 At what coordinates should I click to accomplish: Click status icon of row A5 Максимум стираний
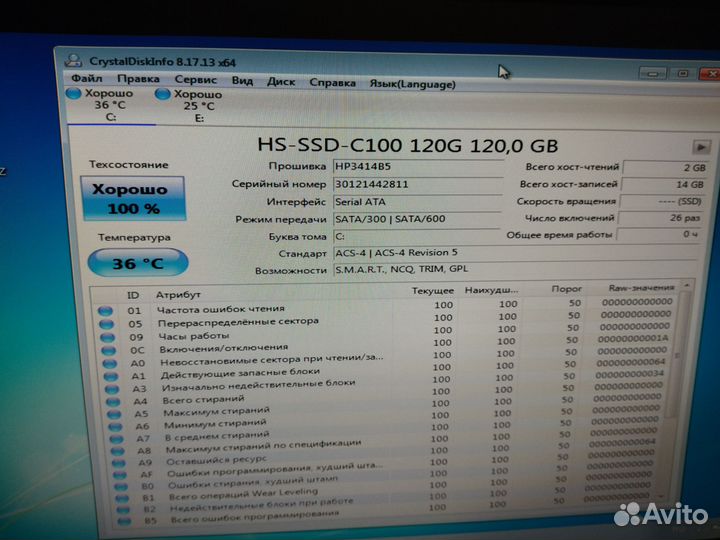click(114, 415)
